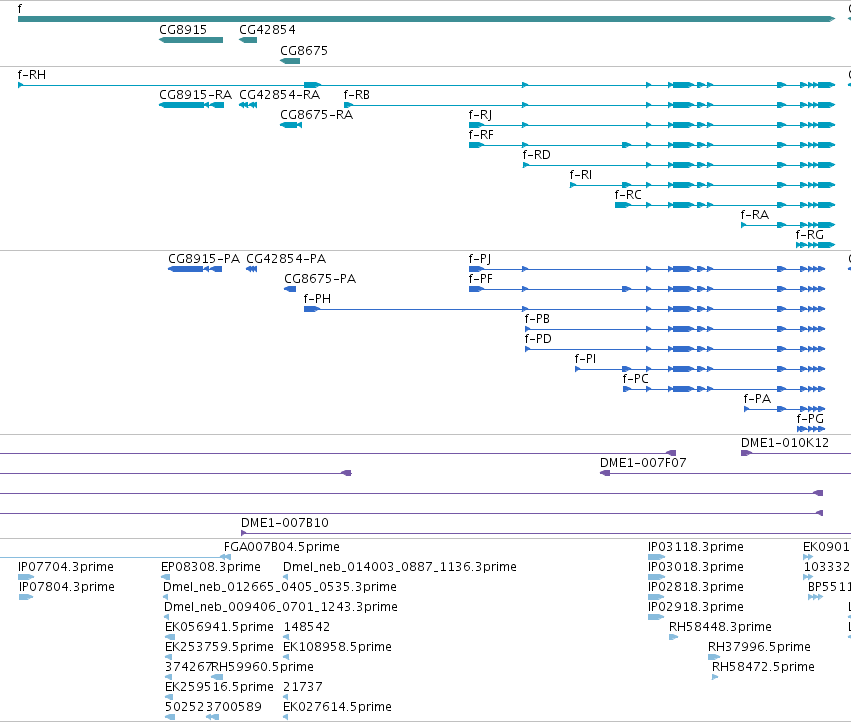Select EK108958.5prime EST label
The image size is (851, 722).
click(338, 647)
